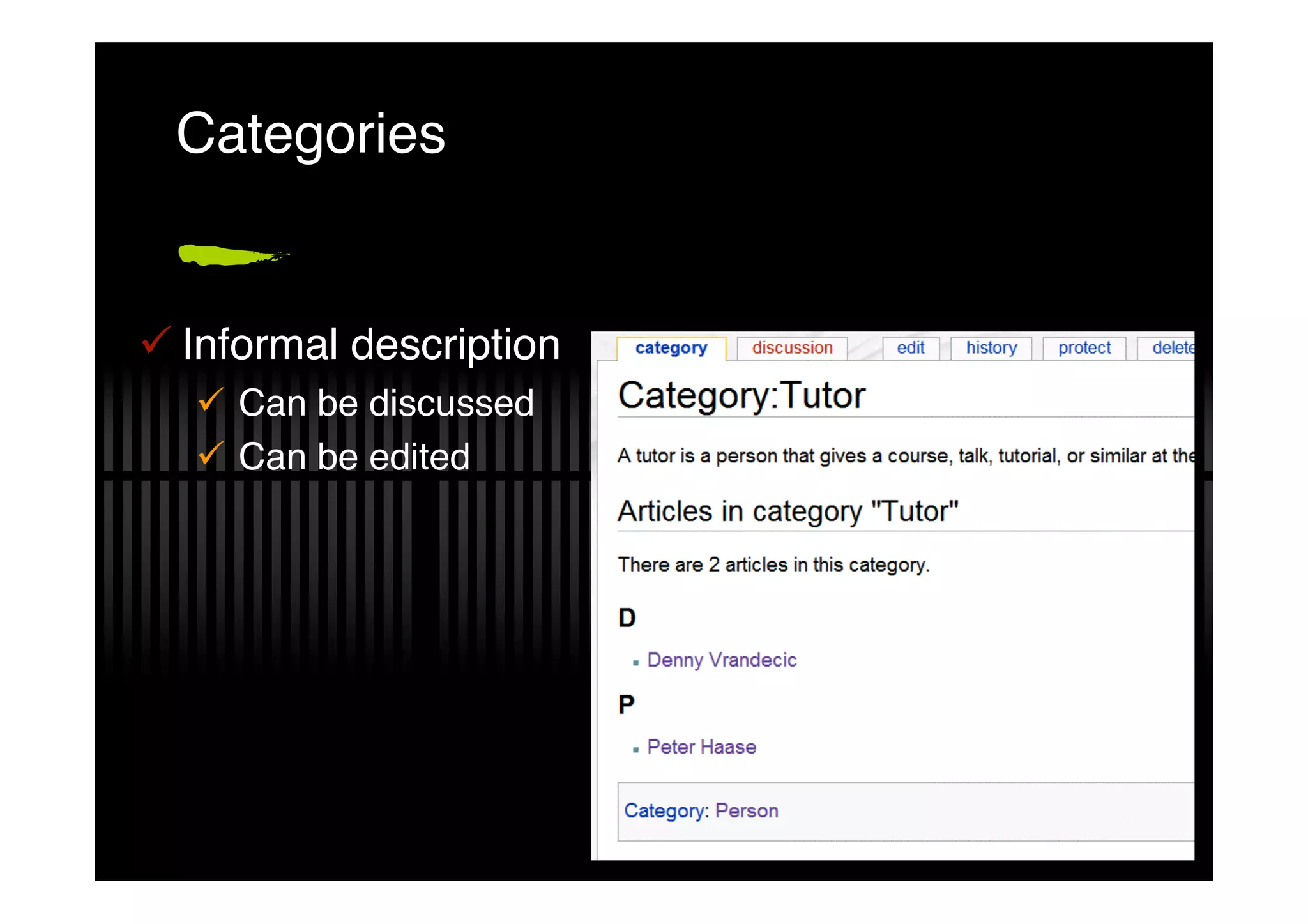The width and height of the screenshot is (1308, 924).
Task: Open the Peter Haase article link
Action: tap(701, 746)
